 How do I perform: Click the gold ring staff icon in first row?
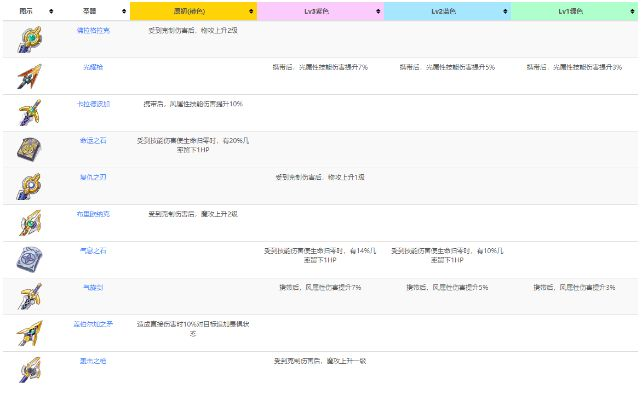coord(29,38)
